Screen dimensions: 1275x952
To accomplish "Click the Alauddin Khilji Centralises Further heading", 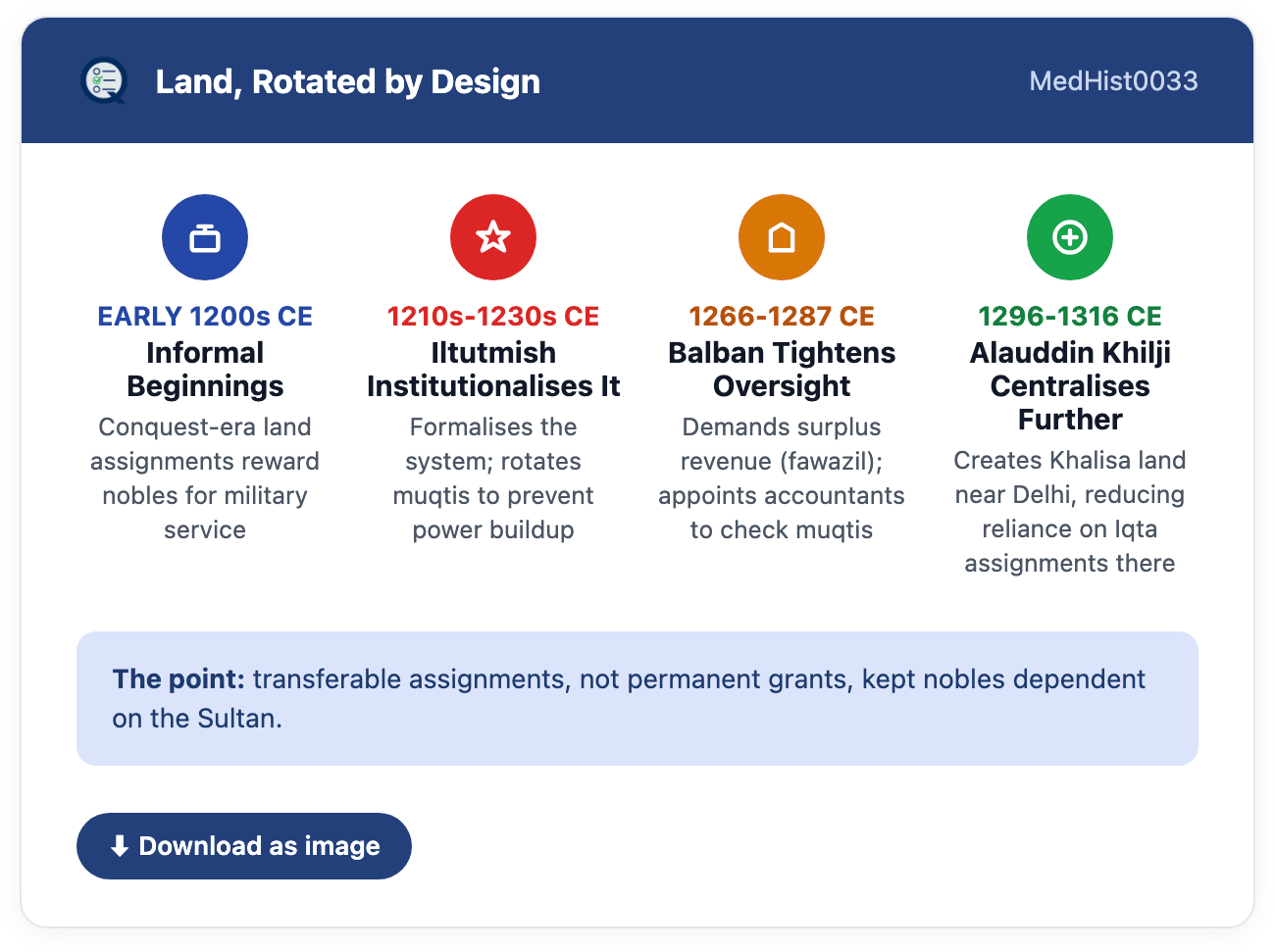I will click(x=1070, y=386).
